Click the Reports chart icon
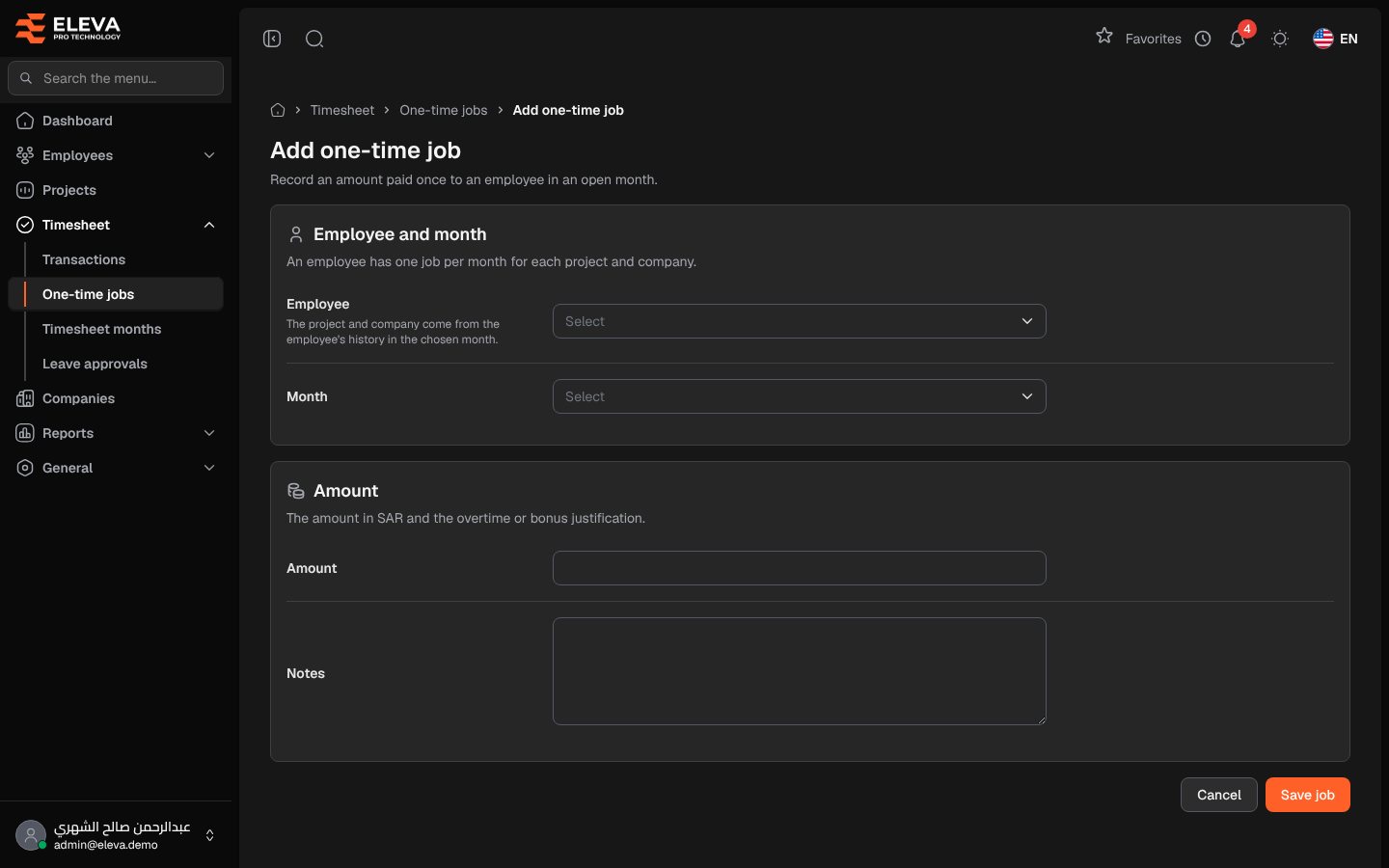The width and height of the screenshot is (1389, 868). 25,433
